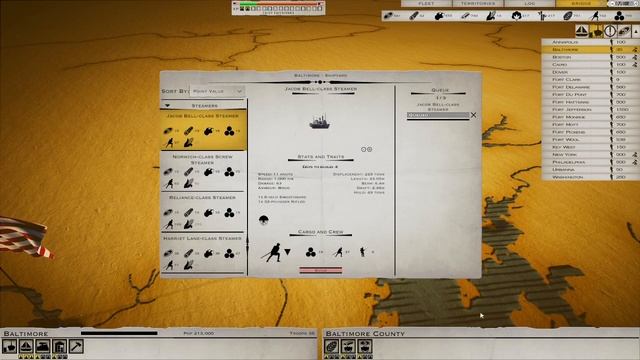The height and width of the screenshot is (360, 640).
Task: Click the ironclad ship icon in Baltimore panel
Action: tap(43, 347)
